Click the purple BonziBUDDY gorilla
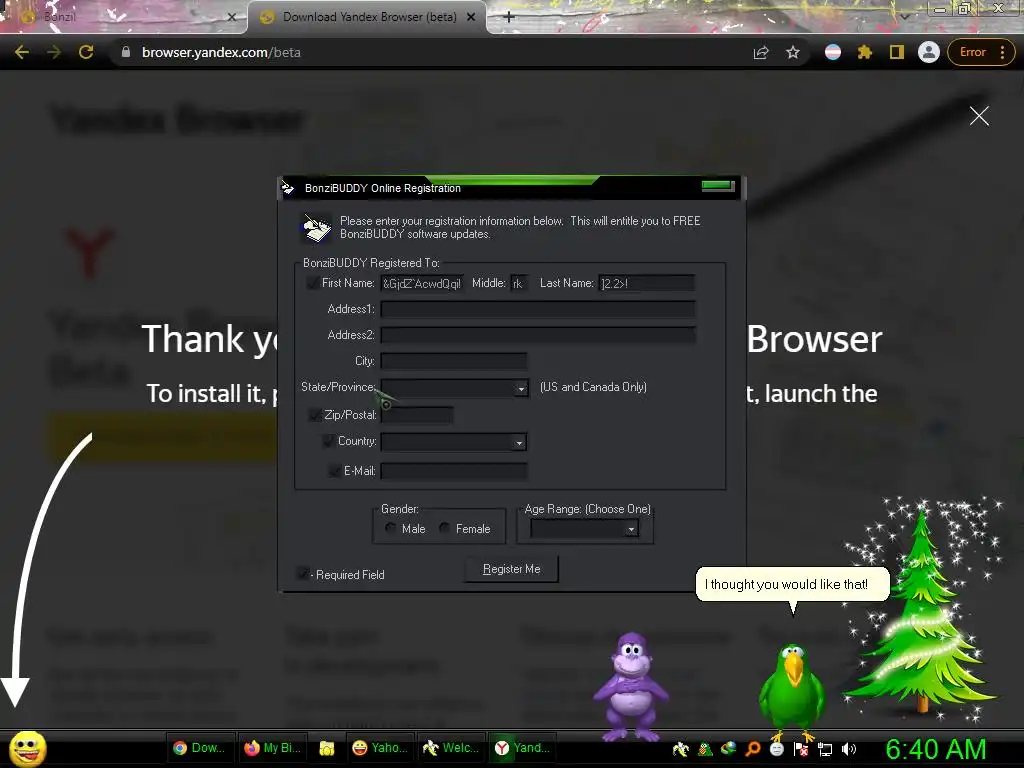The width and height of the screenshot is (1024, 768). 630,686
